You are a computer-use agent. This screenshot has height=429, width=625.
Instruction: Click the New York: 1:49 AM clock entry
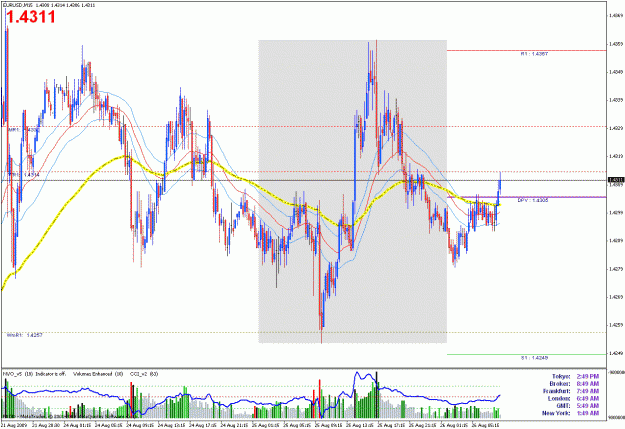pos(570,413)
